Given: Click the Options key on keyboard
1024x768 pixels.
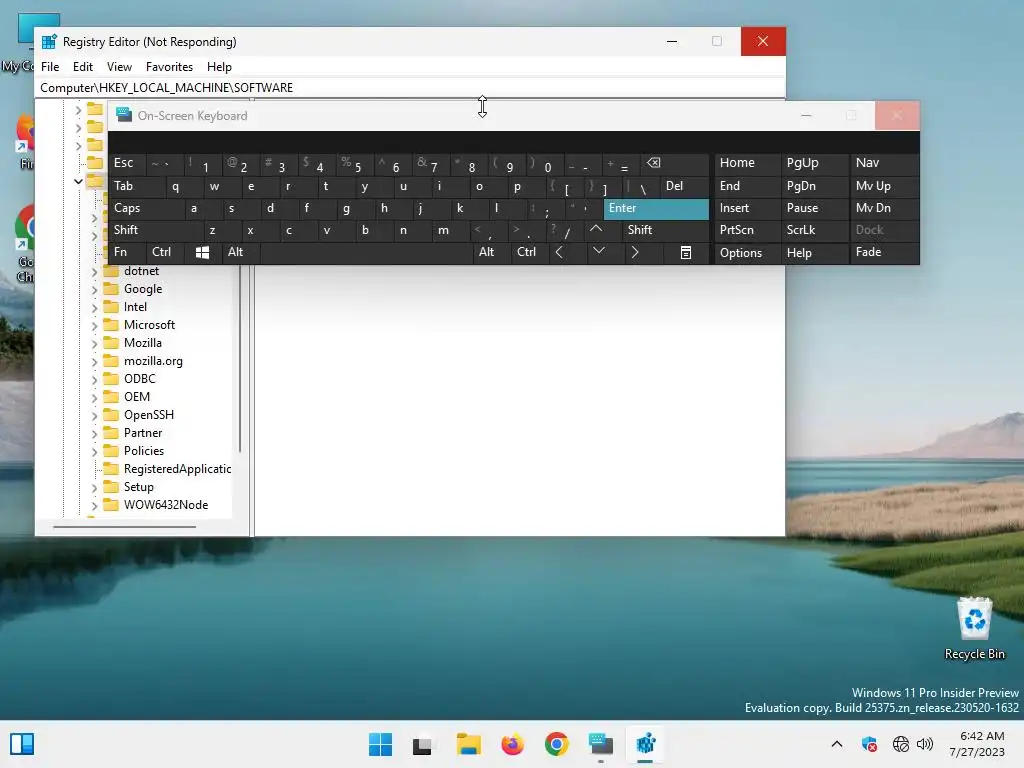Looking at the screenshot, I should pos(747,253).
